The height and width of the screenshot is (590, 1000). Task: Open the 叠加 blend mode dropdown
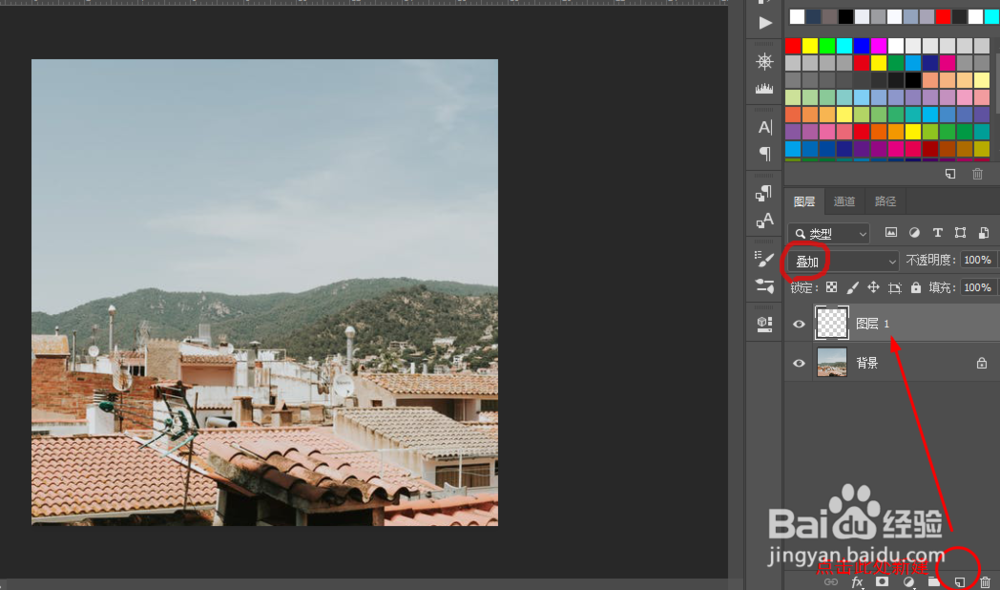click(843, 261)
